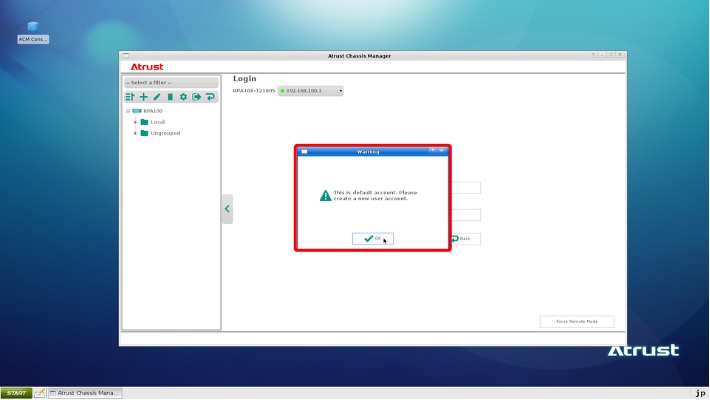
Task: Click the plus icon to add device
Action: point(143,97)
